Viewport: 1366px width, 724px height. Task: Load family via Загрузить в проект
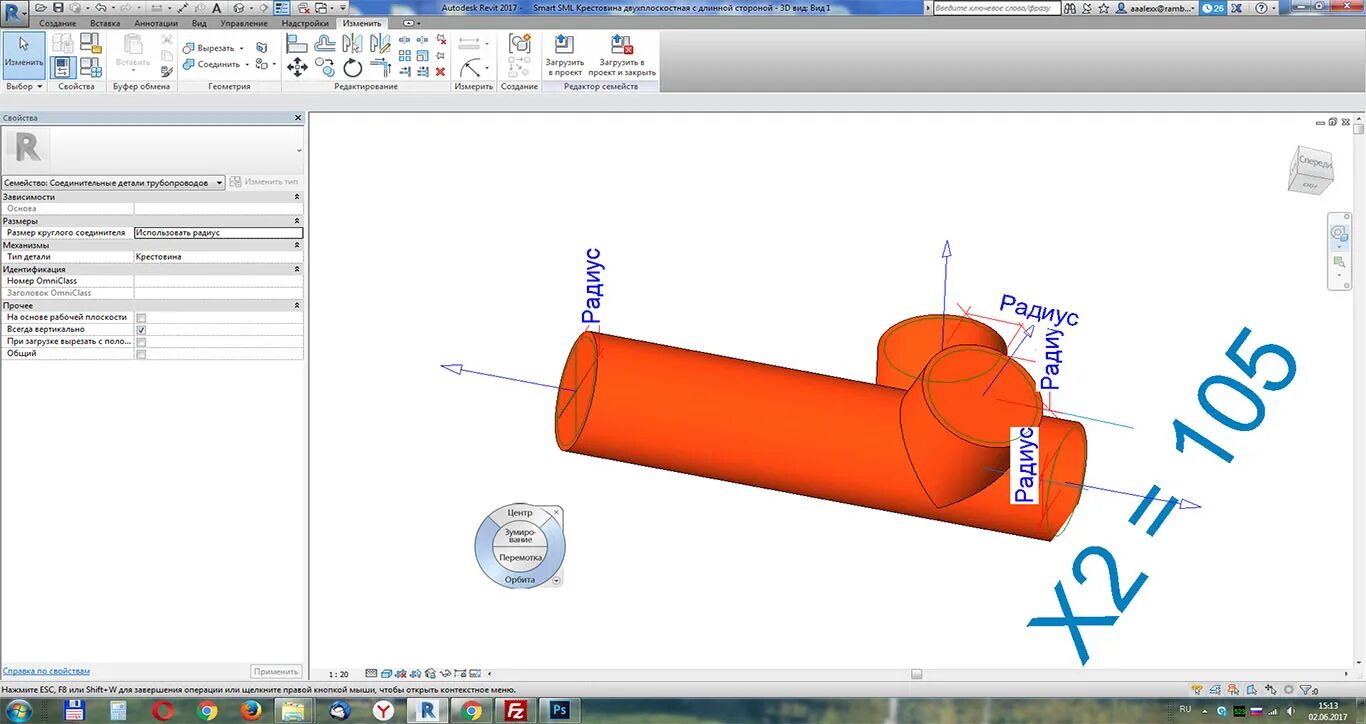[564, 56]
